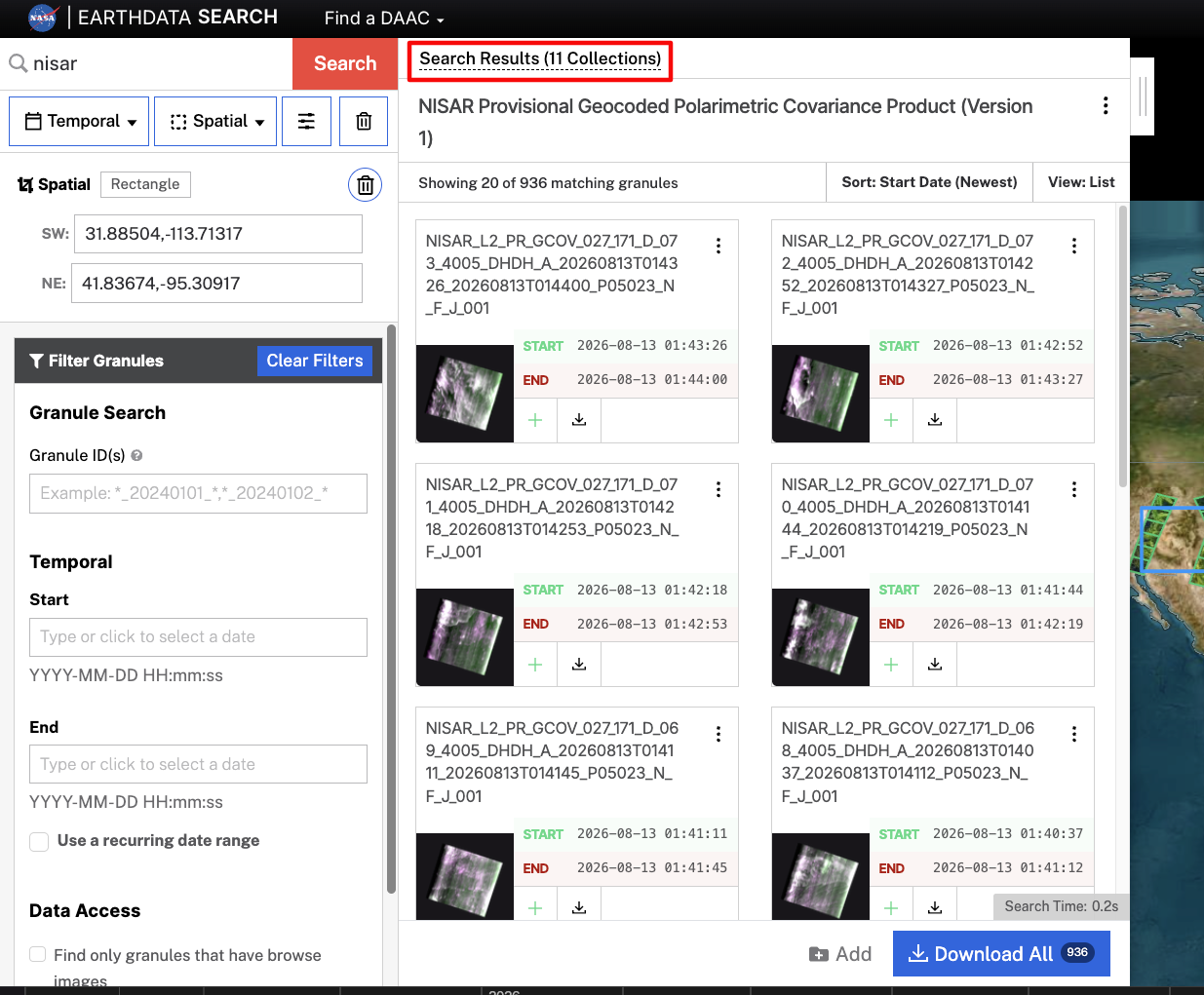Click the Add collection button
Screen dimensions: 1204x995
[x=840, y=954]
